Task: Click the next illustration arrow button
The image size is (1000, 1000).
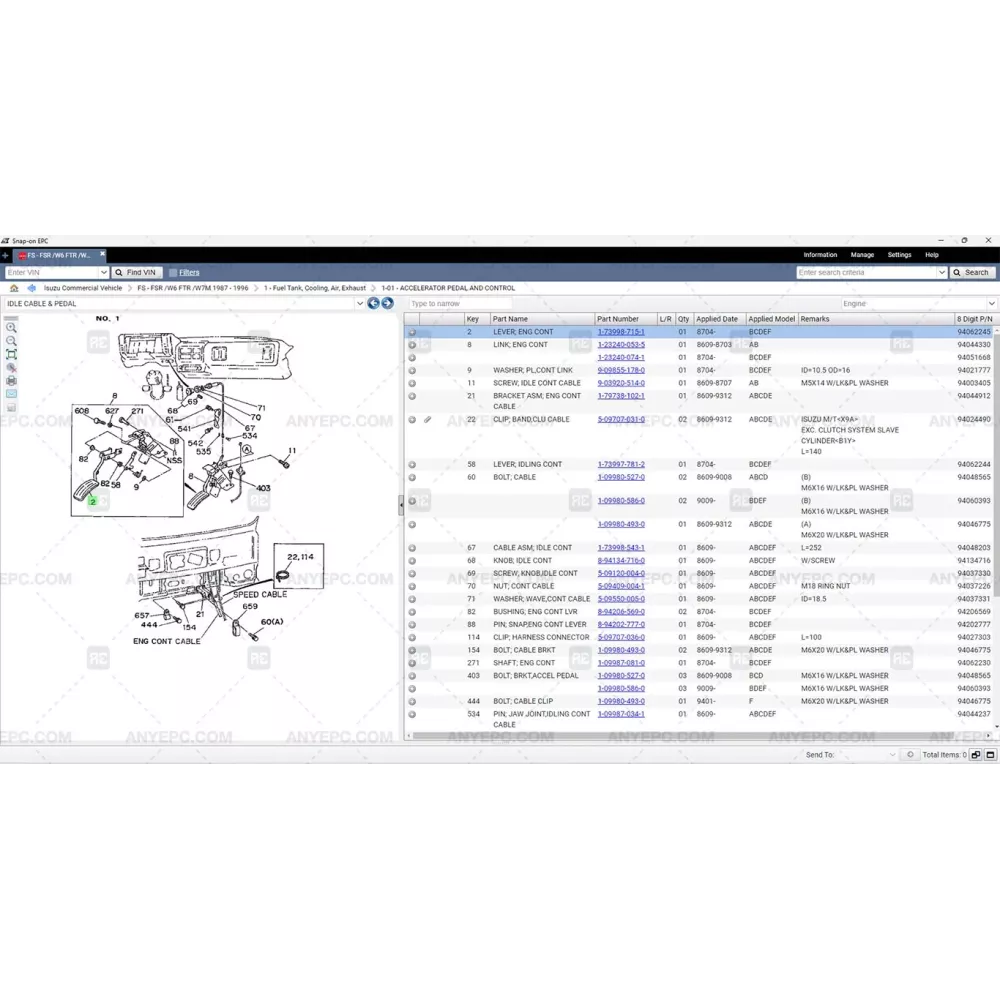Action: tap(387, 303)
